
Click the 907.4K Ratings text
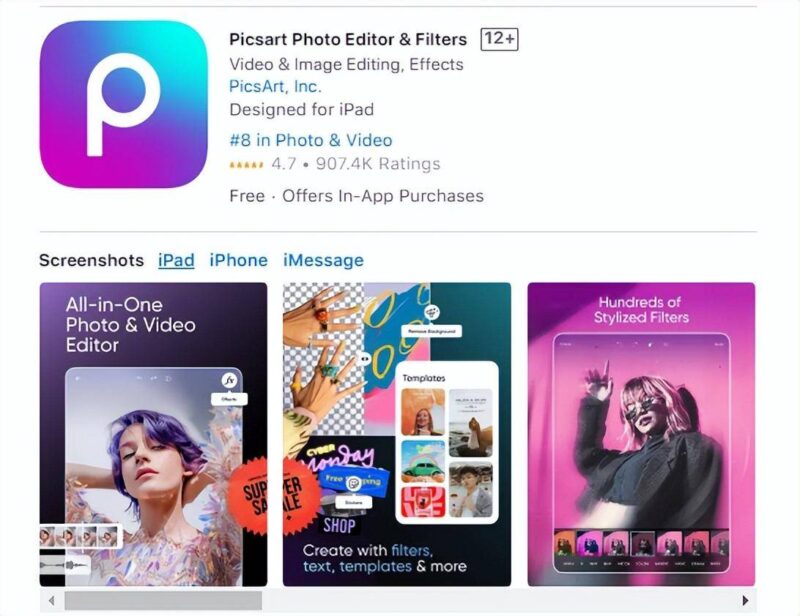(378, 164)
